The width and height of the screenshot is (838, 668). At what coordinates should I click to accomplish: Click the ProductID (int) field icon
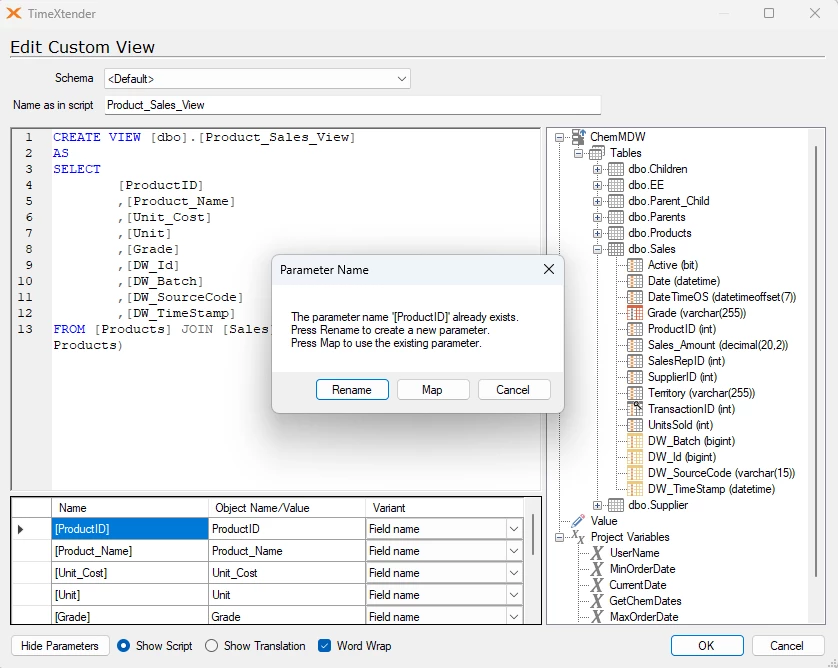pos(635,329)
